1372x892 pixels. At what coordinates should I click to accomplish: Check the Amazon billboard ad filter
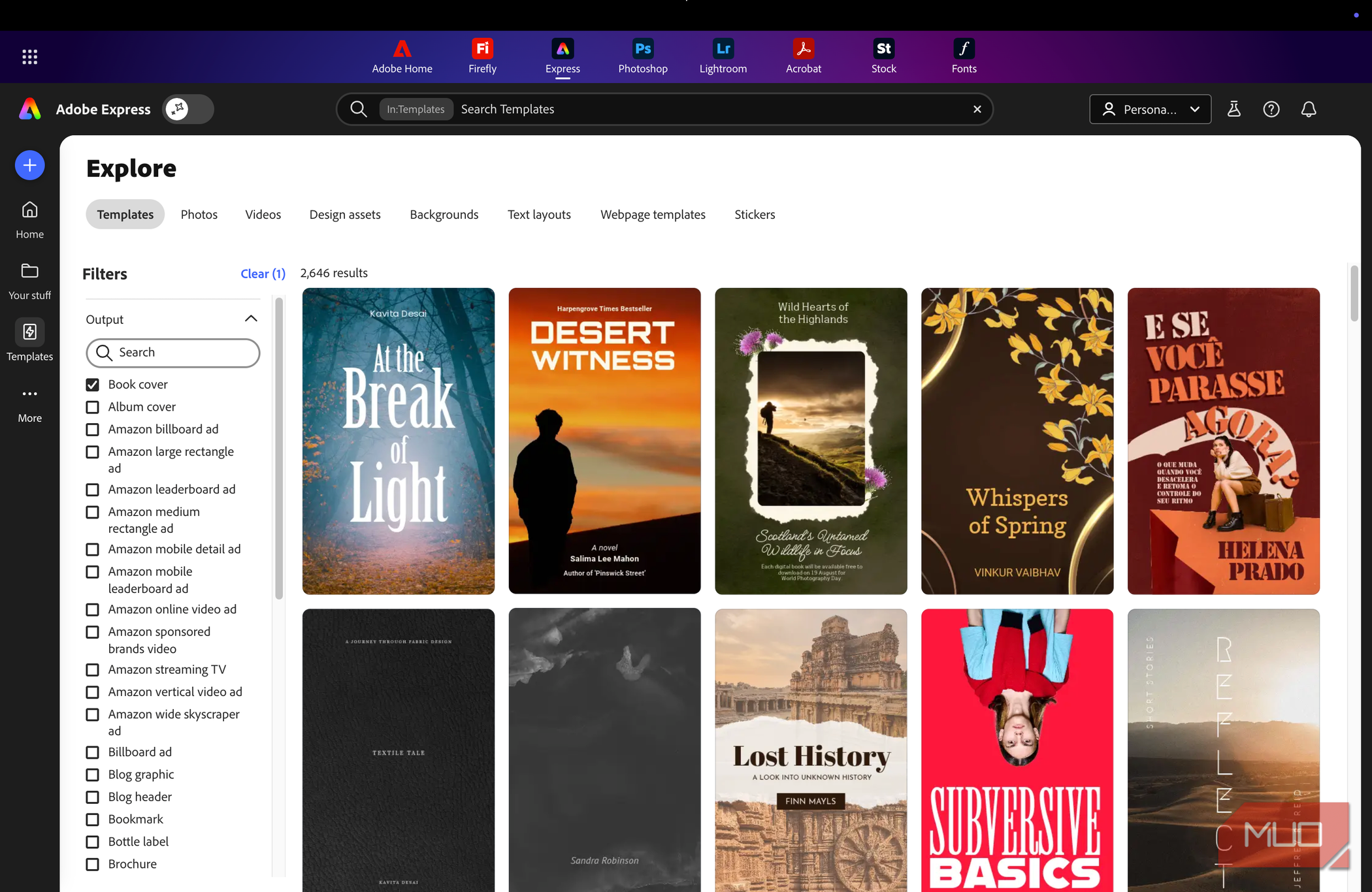tap(93, 429)
